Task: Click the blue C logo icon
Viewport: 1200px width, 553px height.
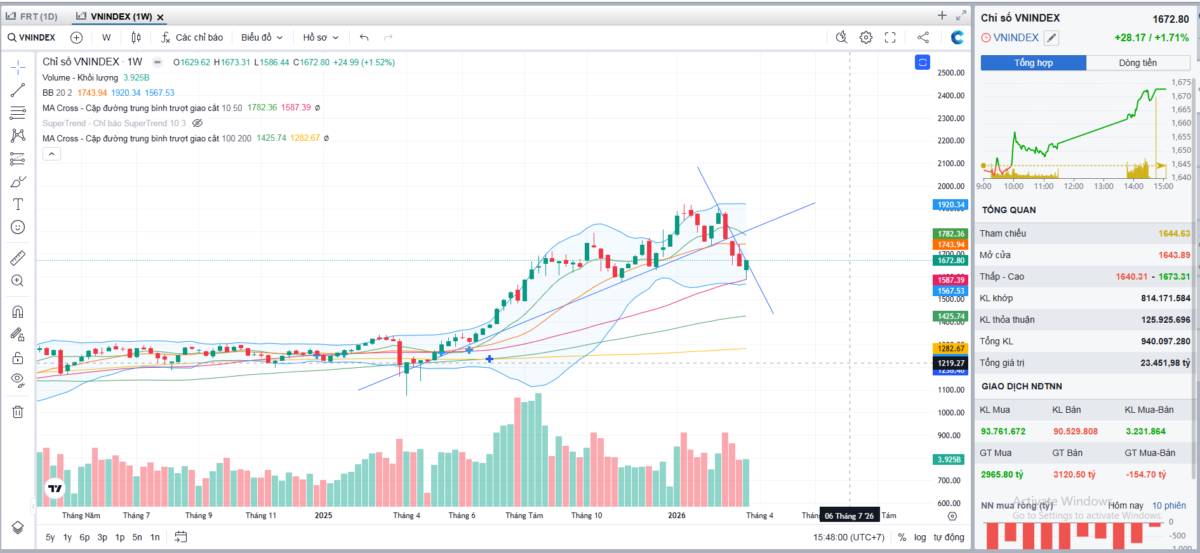Action: 957,37
